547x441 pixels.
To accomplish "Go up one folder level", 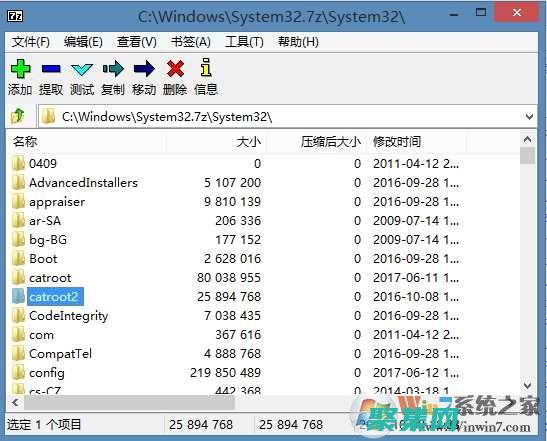I will click(x=17, y=116).
